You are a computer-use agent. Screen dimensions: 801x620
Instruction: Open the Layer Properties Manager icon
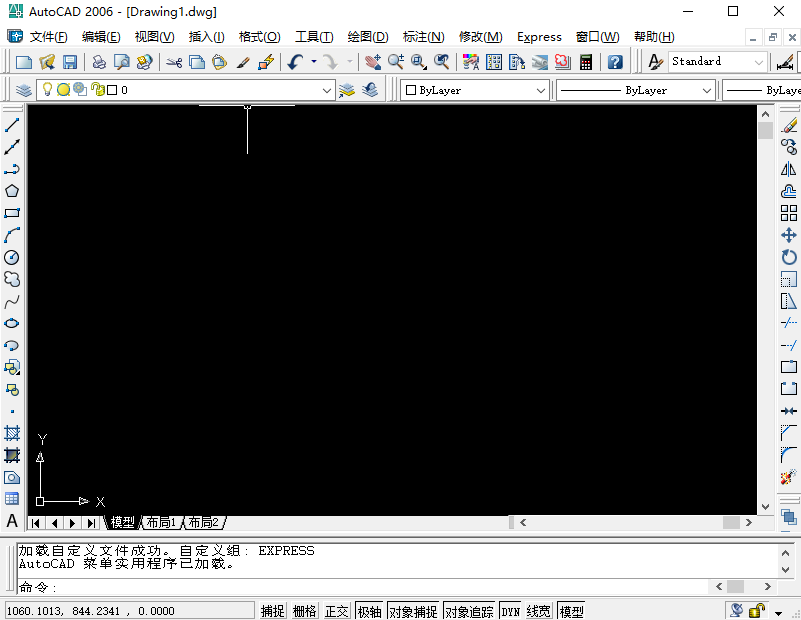(x=24, y=90)
